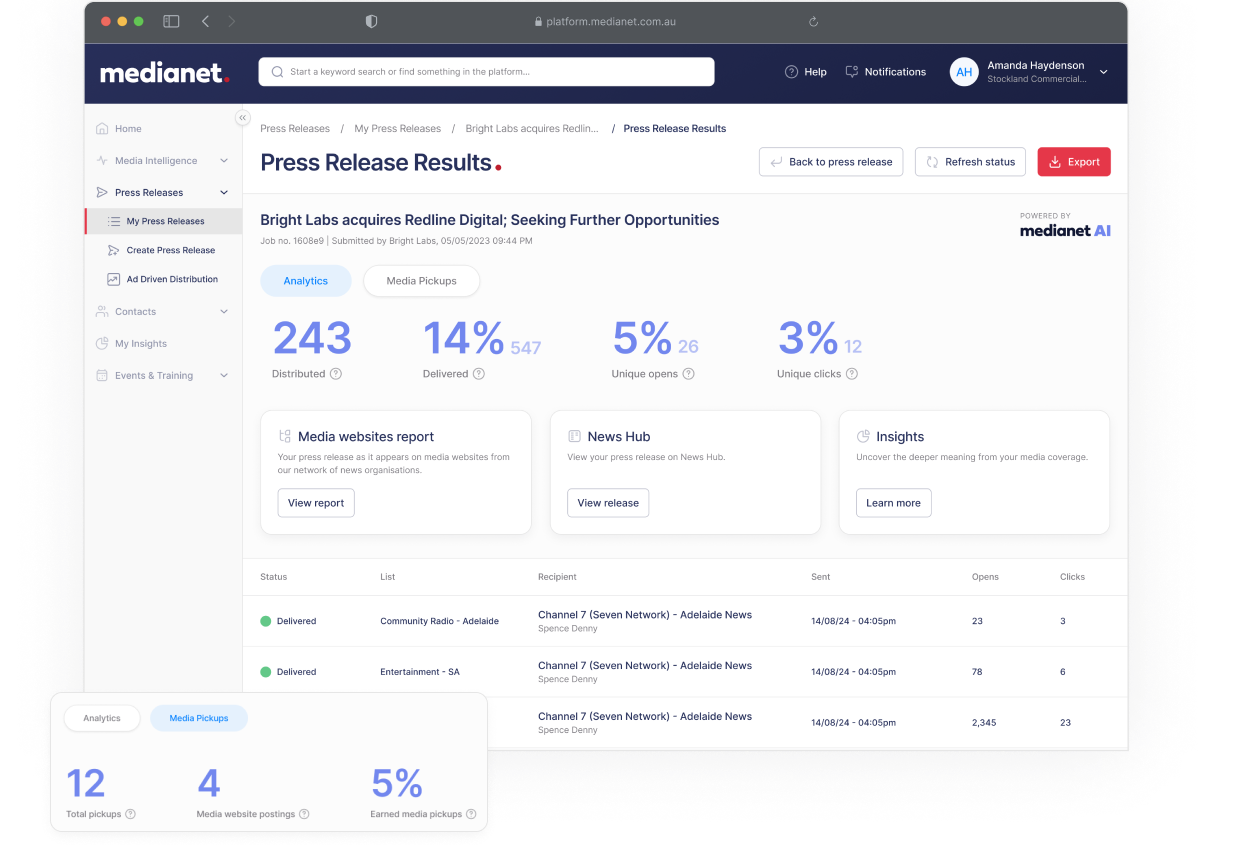Click the Export button

point(1073,161)
